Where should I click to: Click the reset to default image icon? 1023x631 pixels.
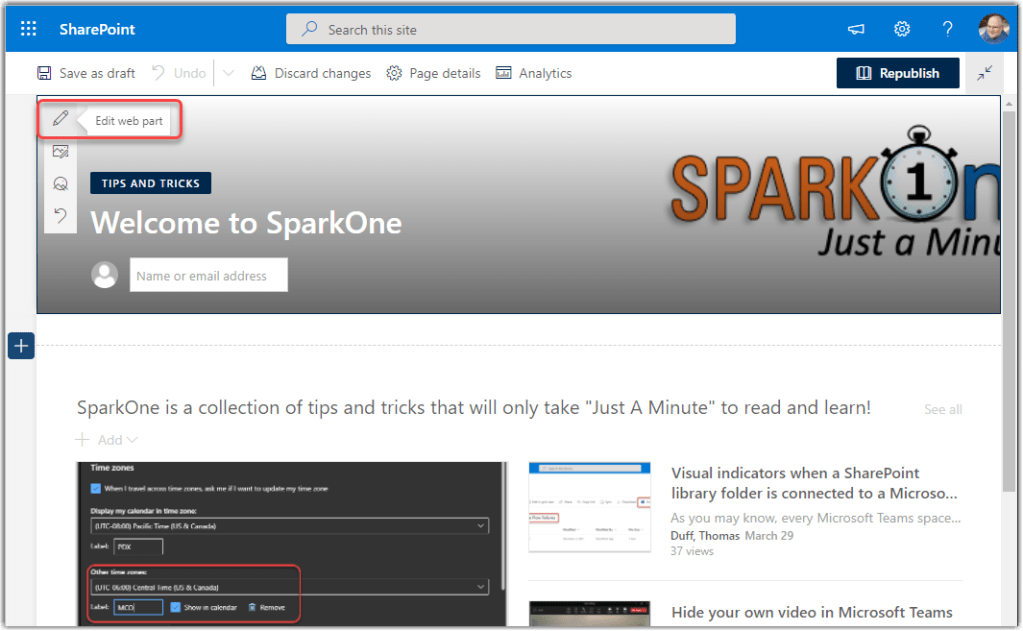pos(60,216)
